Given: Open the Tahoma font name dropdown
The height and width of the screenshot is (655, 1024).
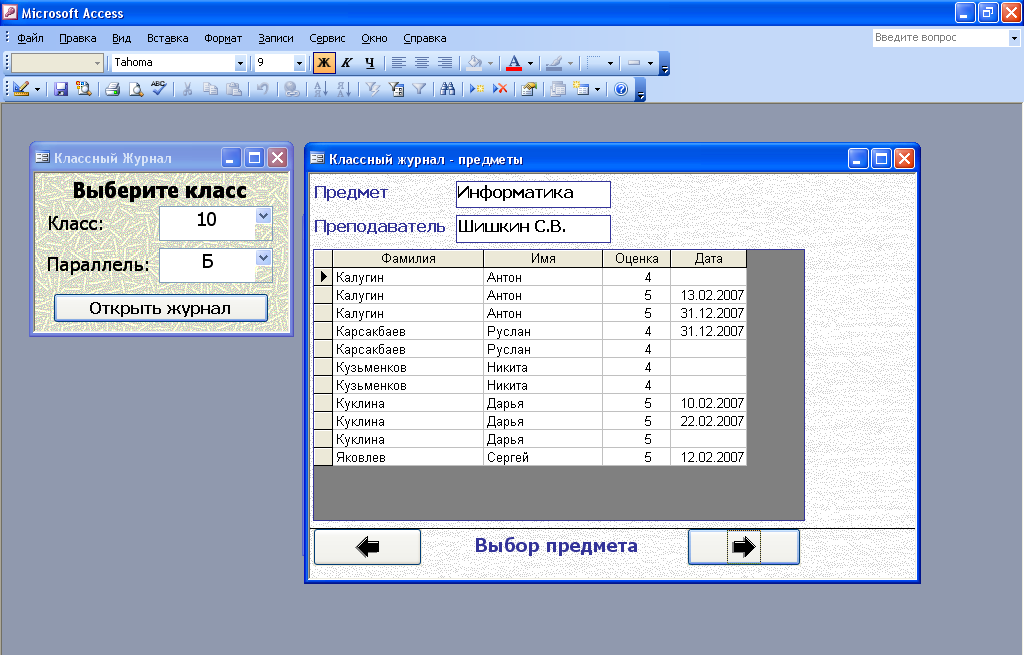Looking at the screenshot, I should [x=240, y=63].
